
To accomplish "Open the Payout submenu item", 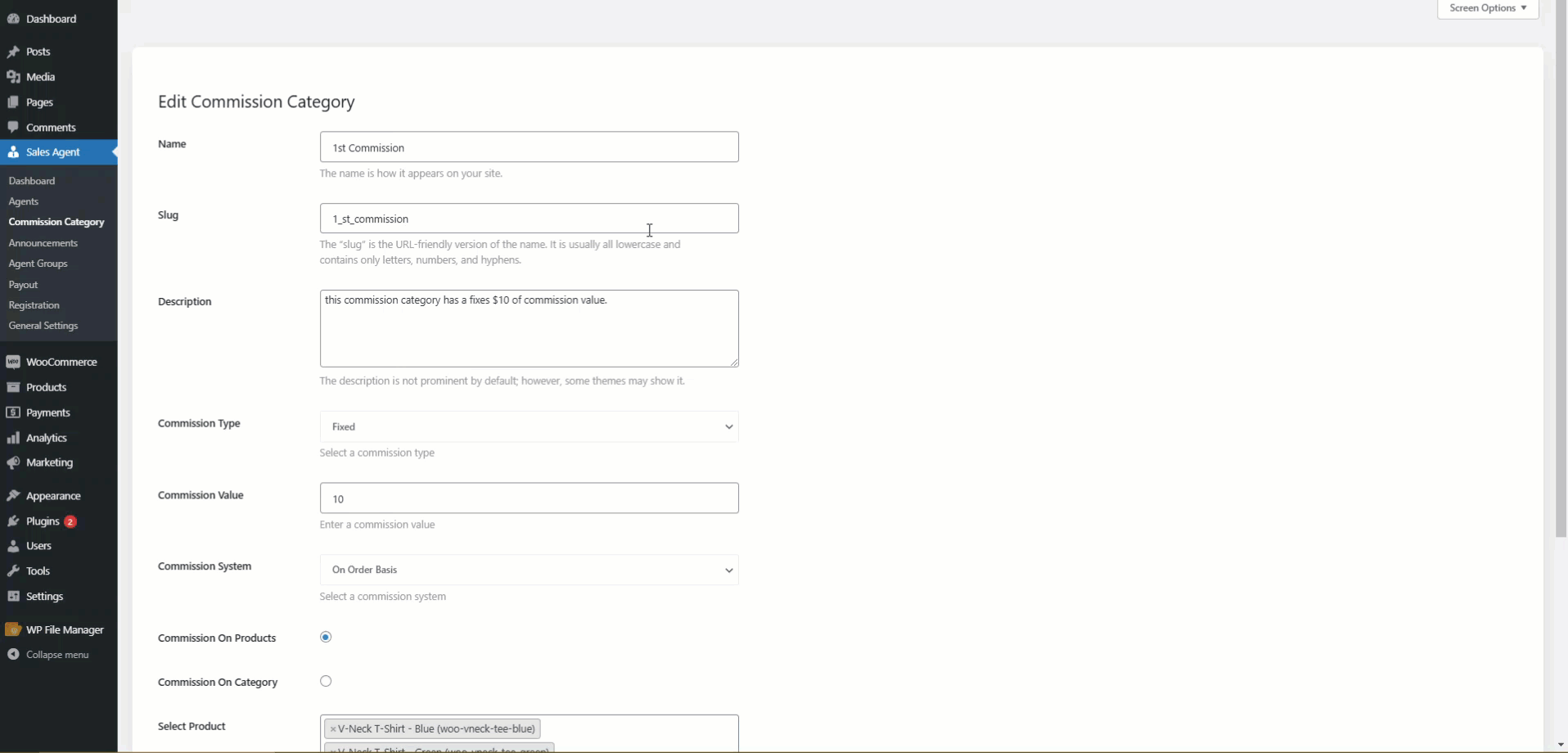I will pos(24,285).
